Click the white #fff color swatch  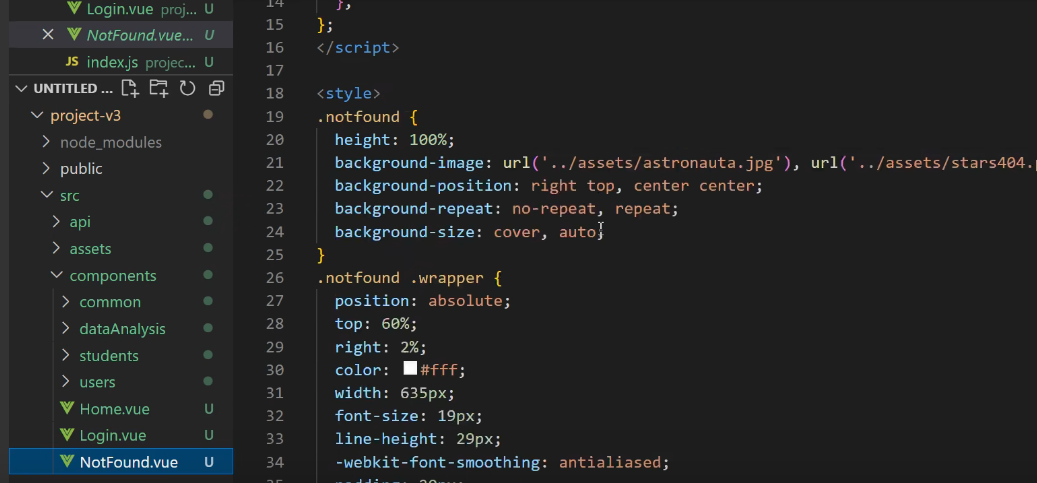coord(410,369)
